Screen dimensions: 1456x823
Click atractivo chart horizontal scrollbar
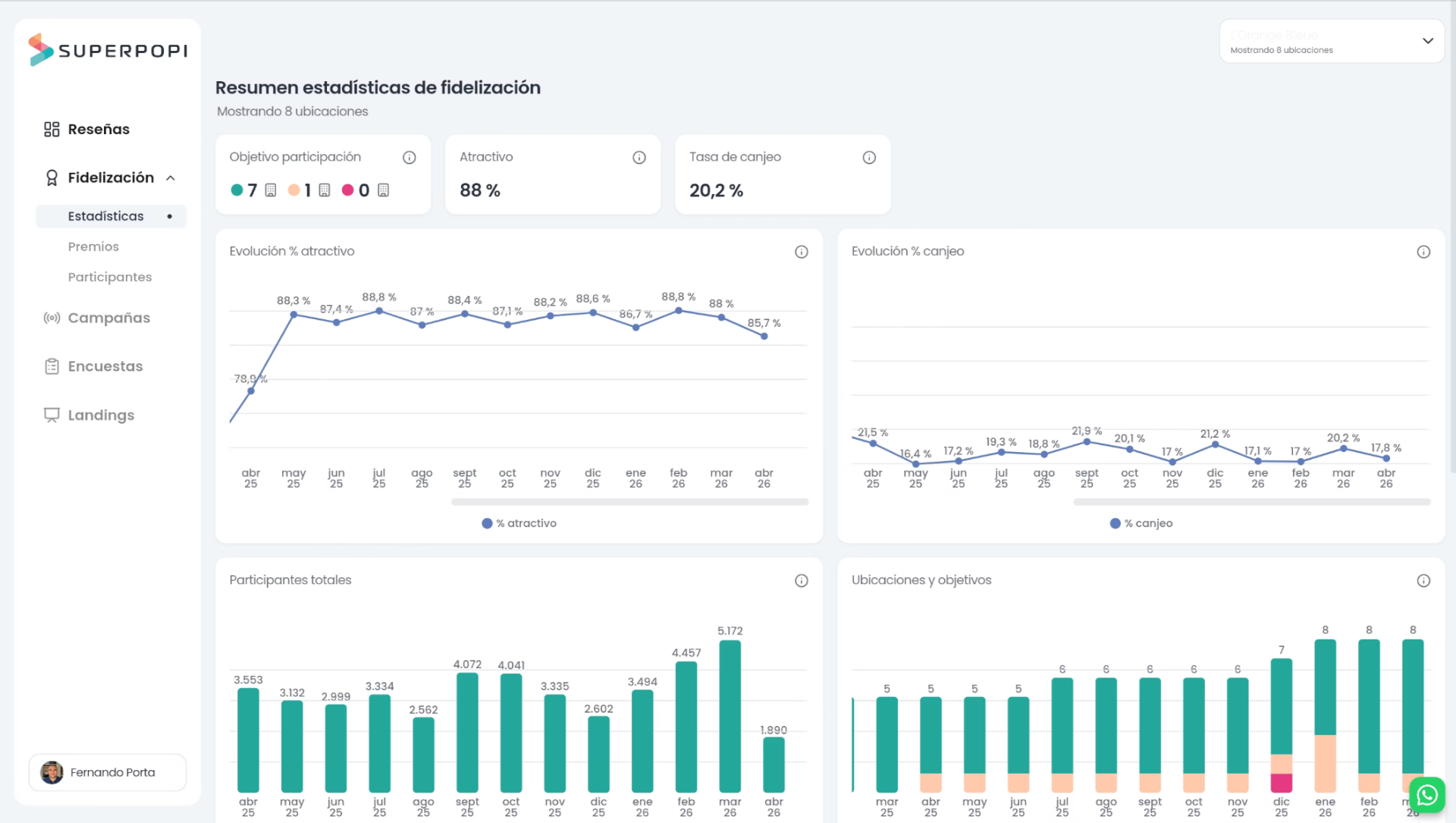tap(629, 502)
